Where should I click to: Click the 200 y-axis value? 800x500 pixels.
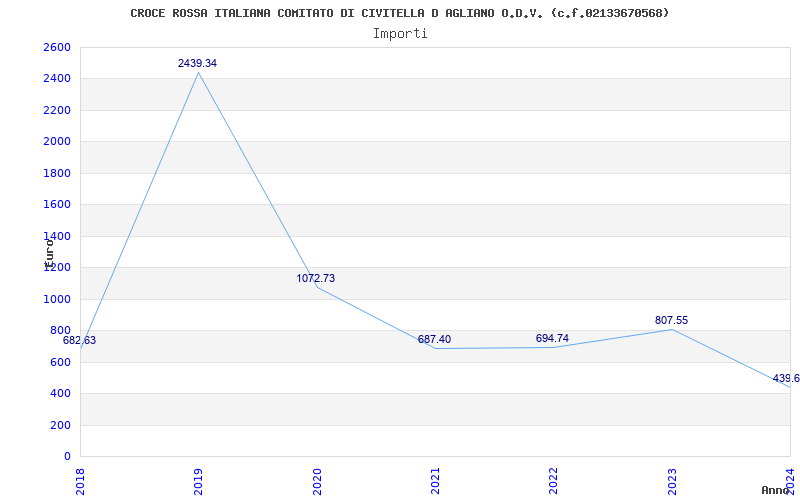point(60,425)
